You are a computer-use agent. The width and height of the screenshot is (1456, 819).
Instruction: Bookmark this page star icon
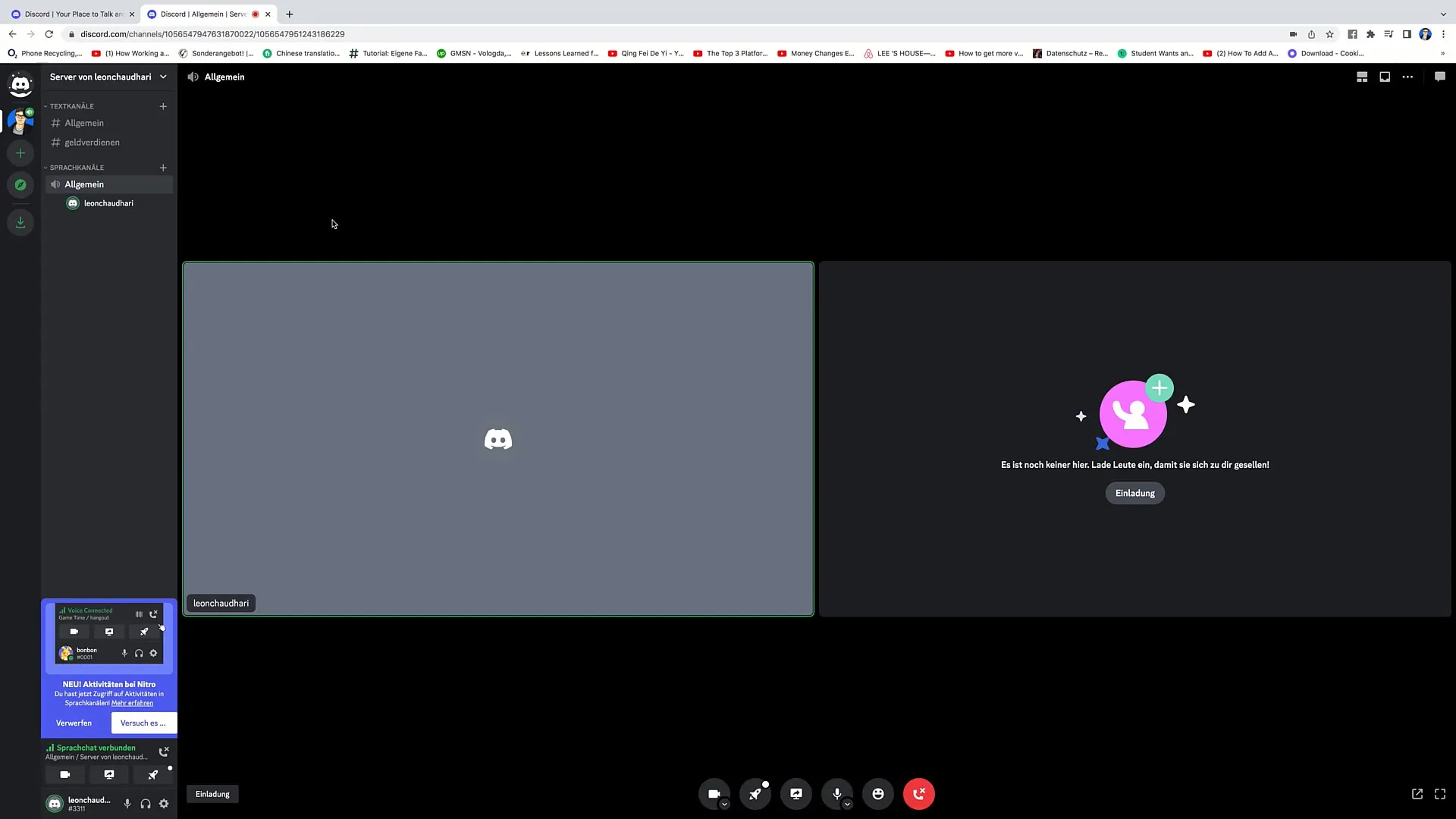pyautogui.click(x=1329, y=34)
